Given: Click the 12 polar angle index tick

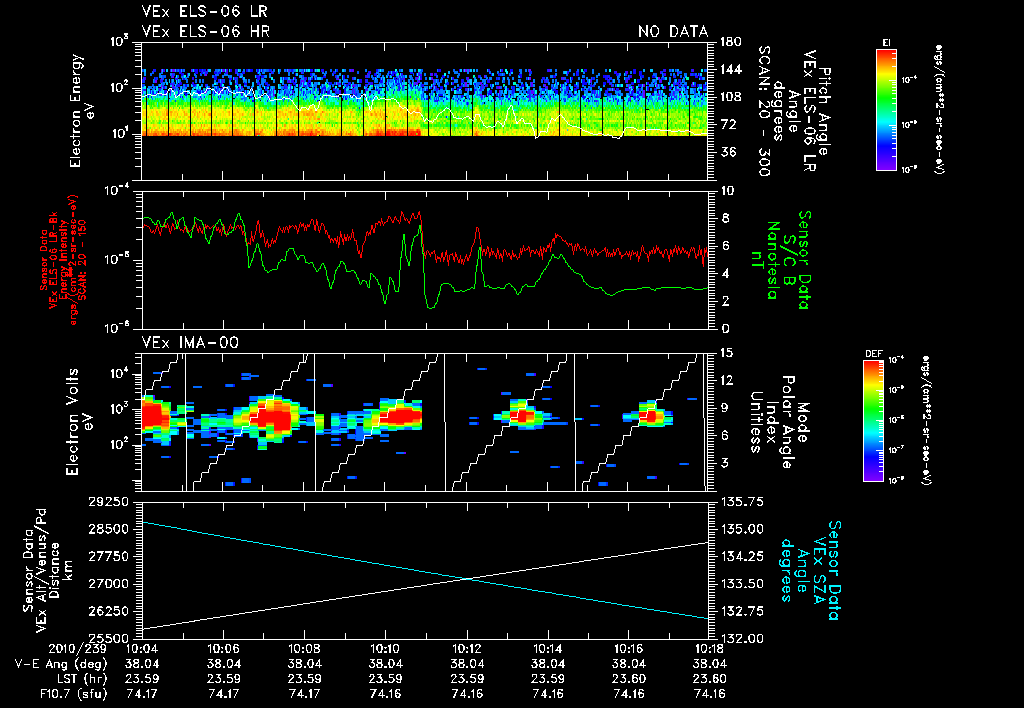Looking at the screenshot, I should point(727,381).
